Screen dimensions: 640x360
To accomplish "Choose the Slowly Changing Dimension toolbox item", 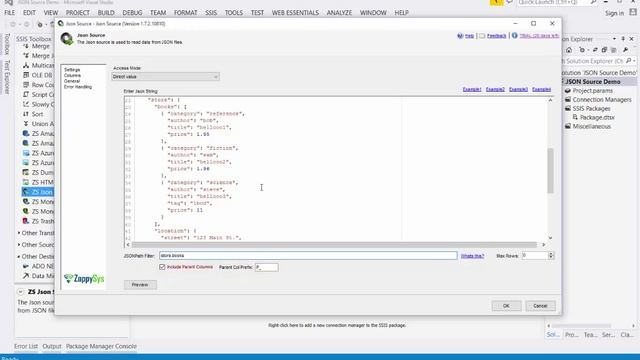I will (x=38, y=104).
